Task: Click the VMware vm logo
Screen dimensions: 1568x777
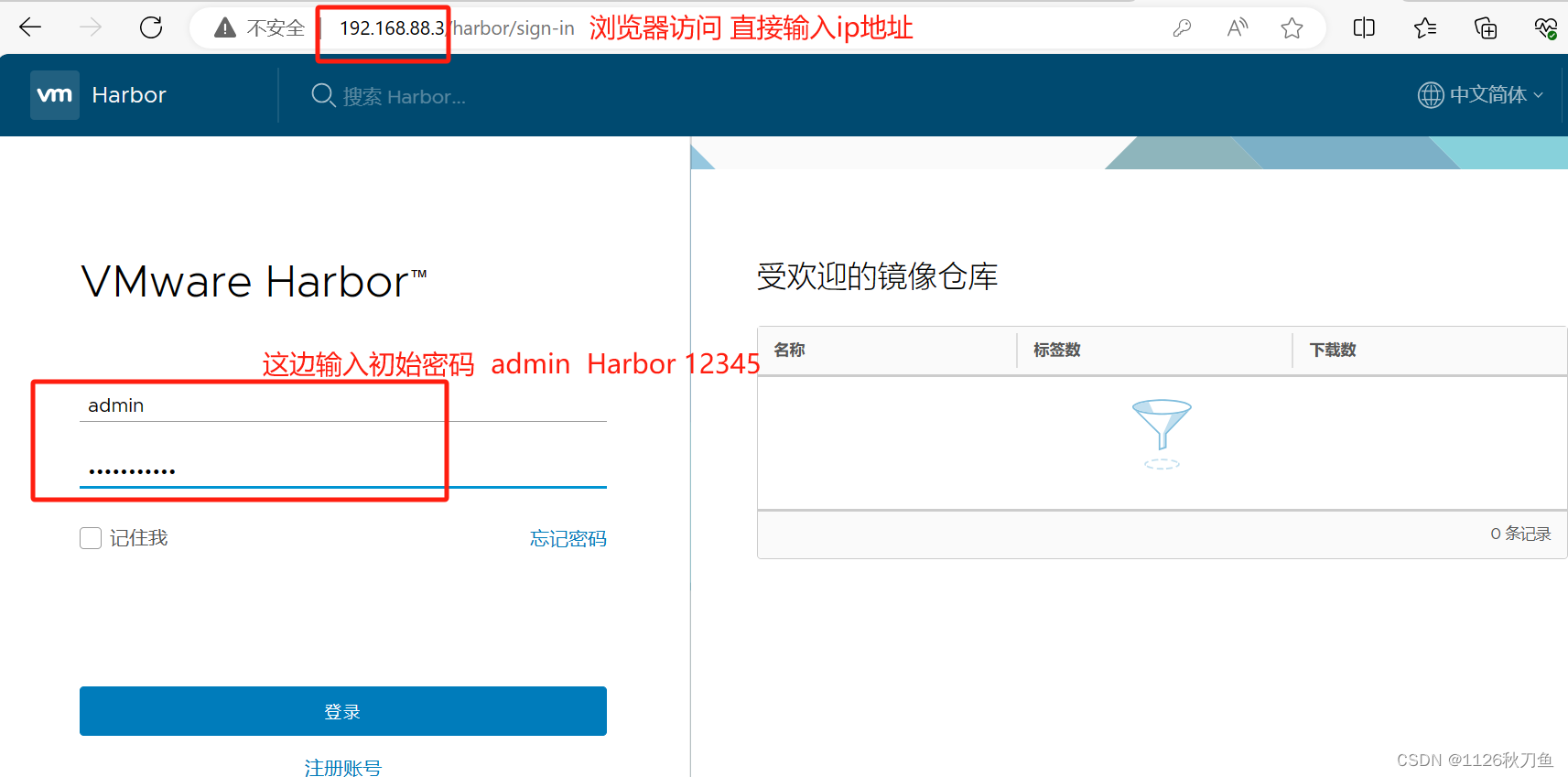Action: click(55, 95)
